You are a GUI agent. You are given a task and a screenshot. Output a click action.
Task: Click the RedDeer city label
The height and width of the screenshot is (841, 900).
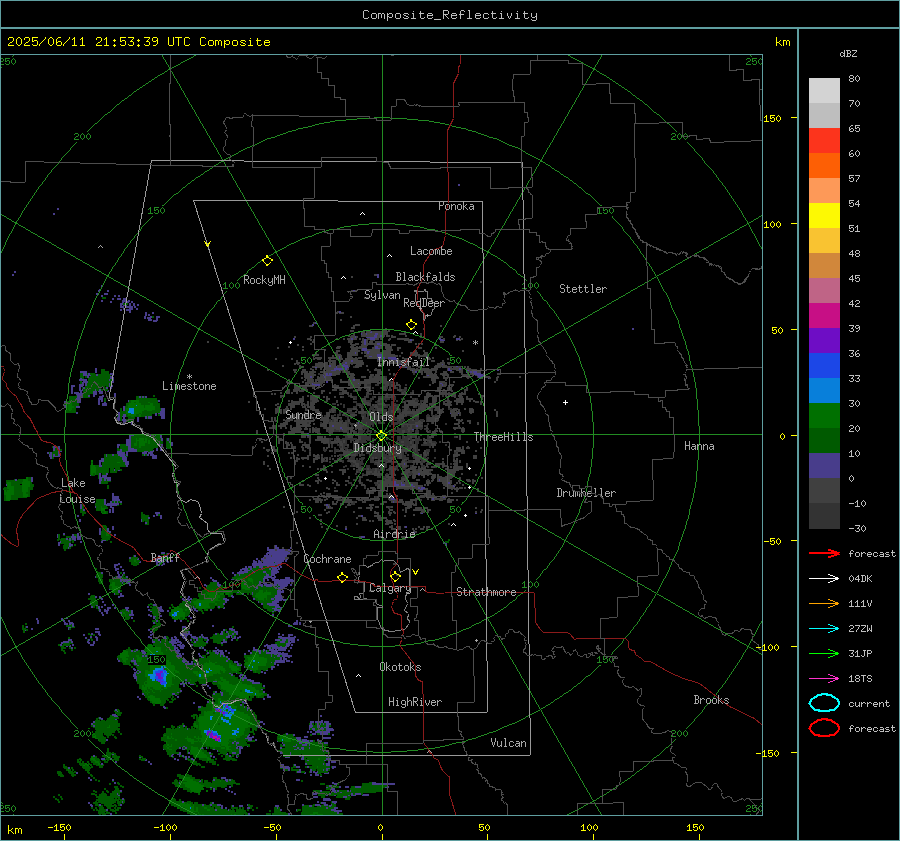pyautogui.click(x=424, y=303)
